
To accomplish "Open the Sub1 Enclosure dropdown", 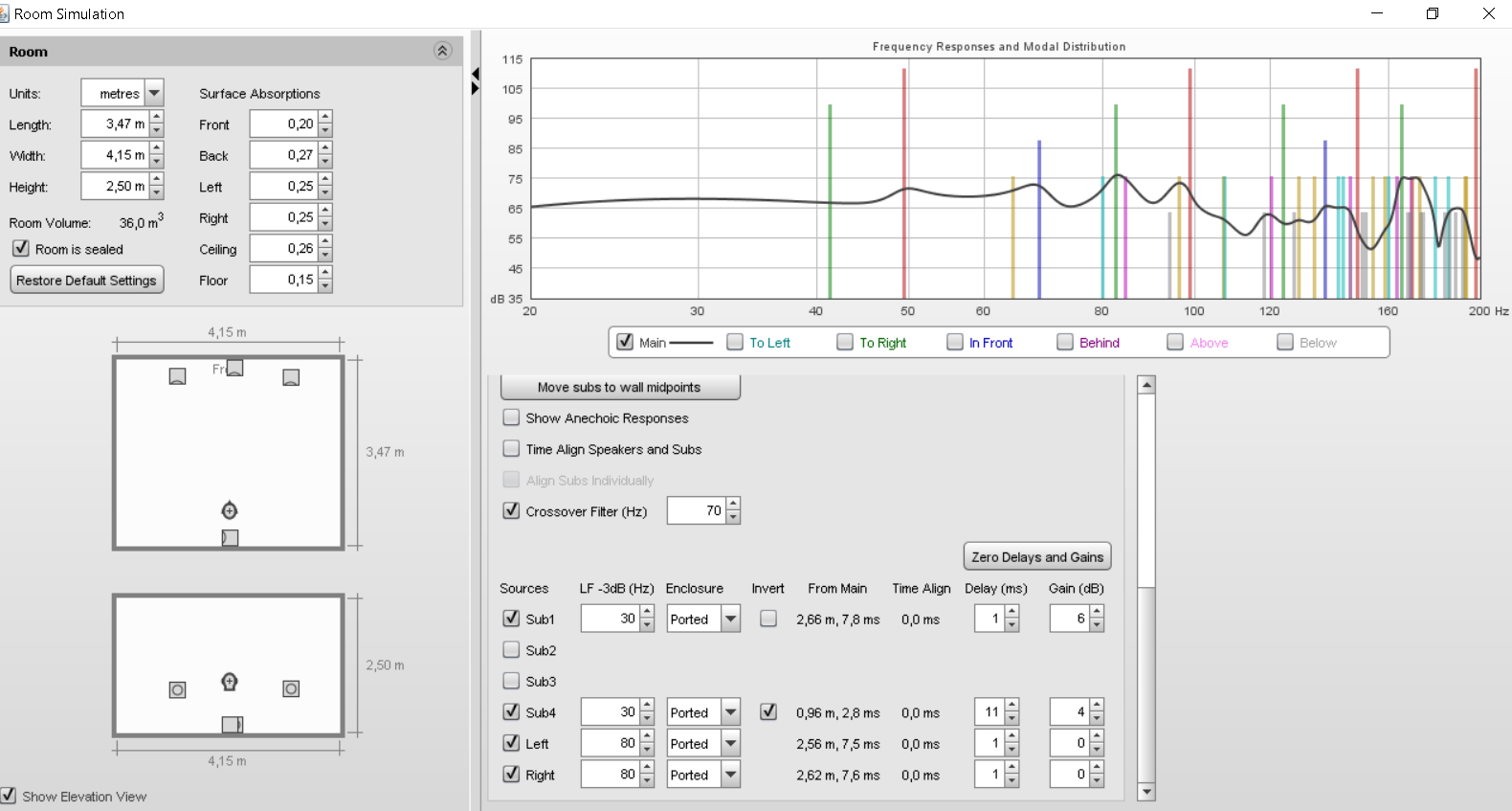I will (x=730, y=619).
